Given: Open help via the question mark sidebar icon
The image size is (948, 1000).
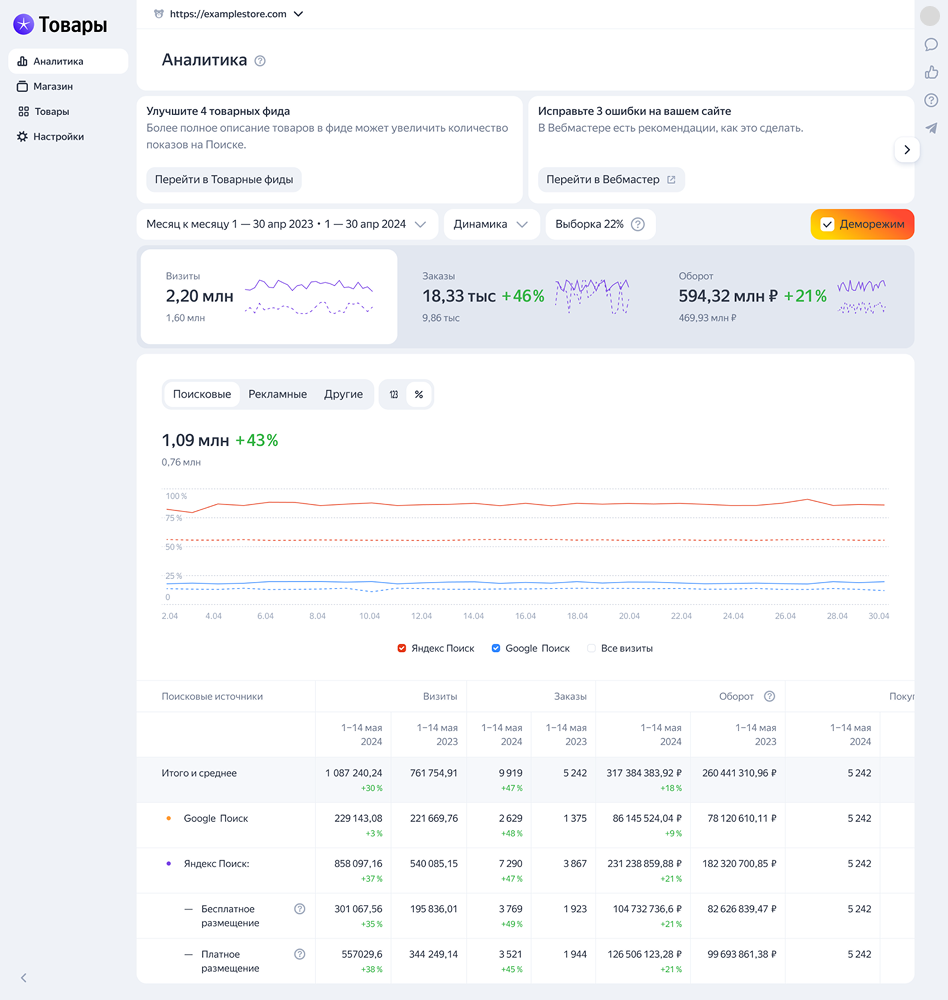Looking at the screenshot, I should 931,99.
